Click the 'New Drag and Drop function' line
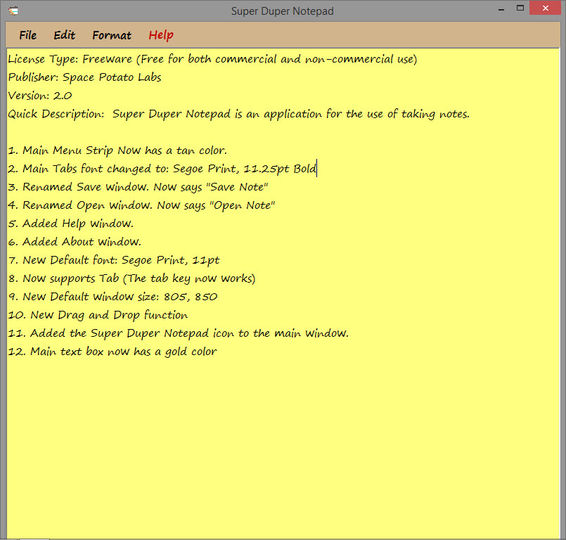The width and height of the screenshot is (566, 540). click(x=98, y=315)
